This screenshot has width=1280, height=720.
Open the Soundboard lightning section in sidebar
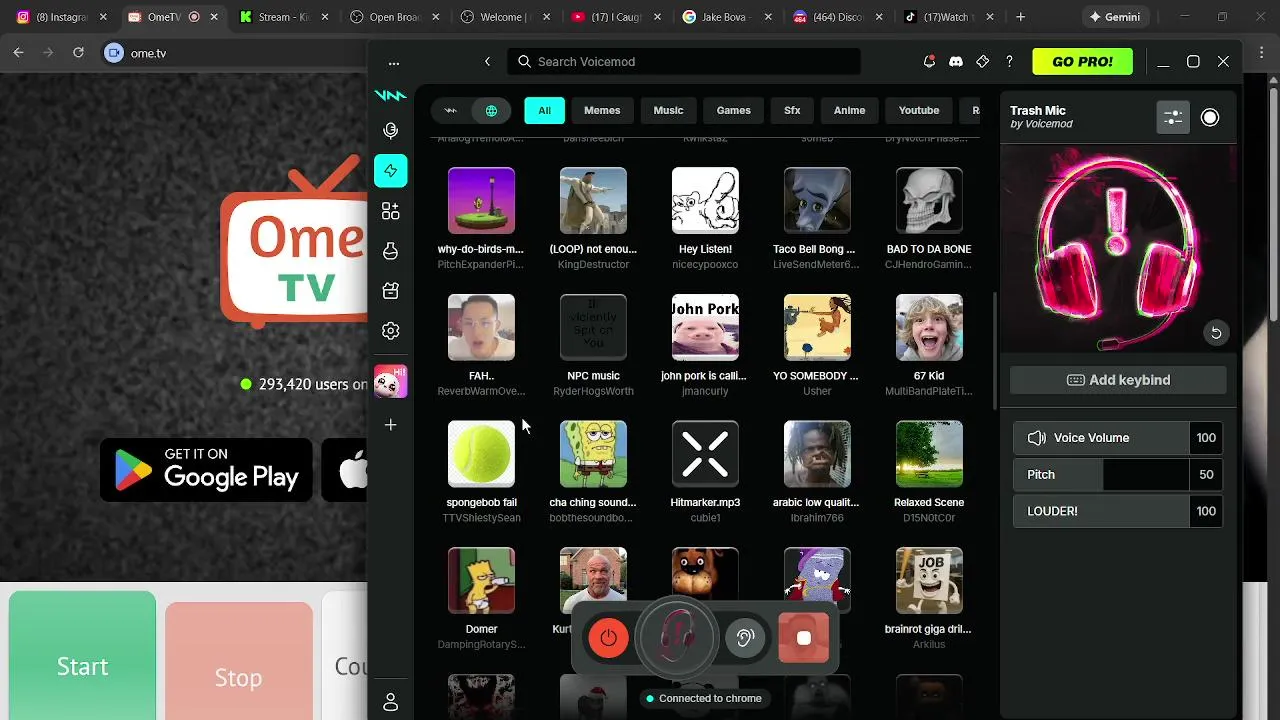[391, 171]
